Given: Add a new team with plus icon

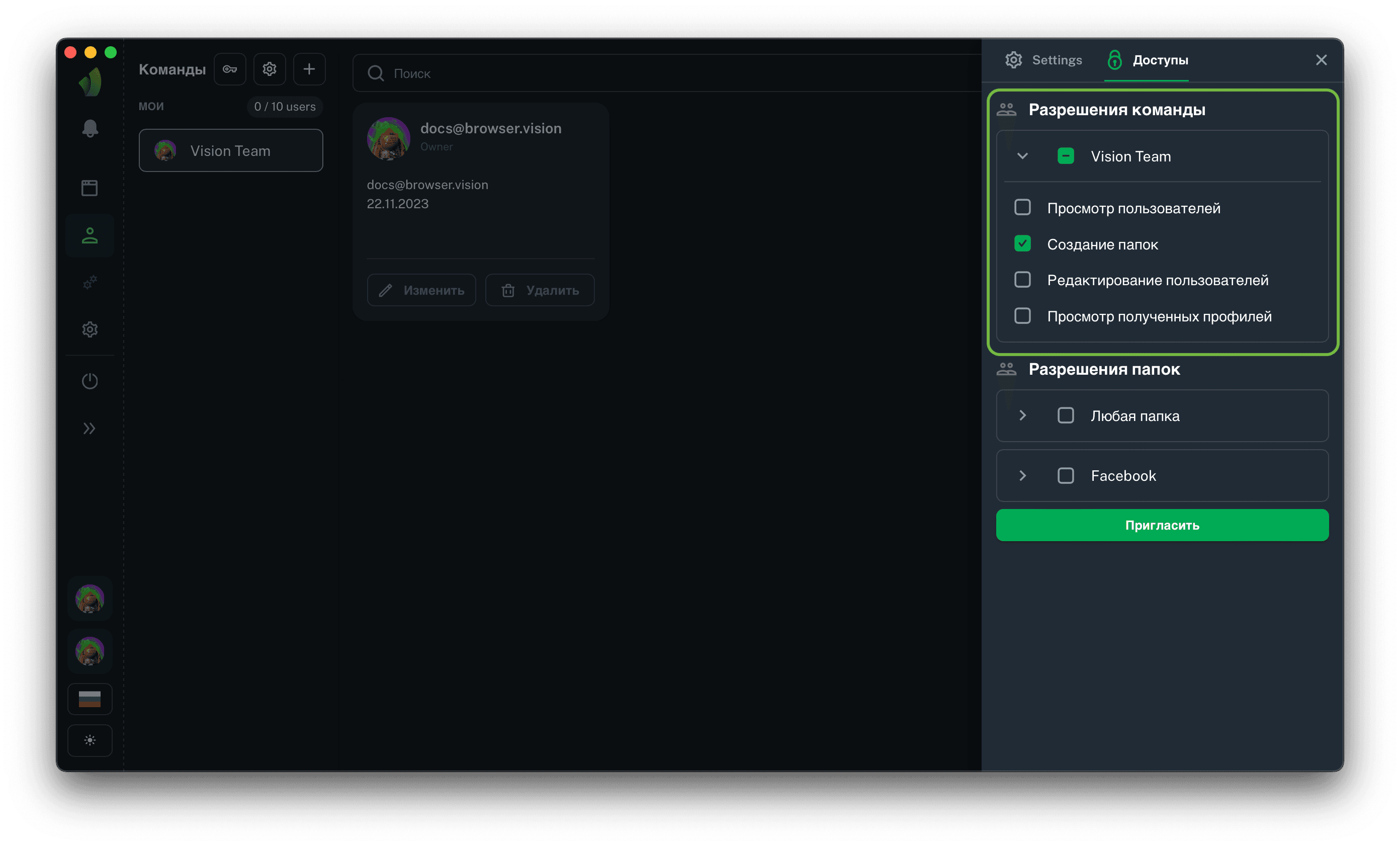Looking at the screenshot, I should (x=309, y=69).
